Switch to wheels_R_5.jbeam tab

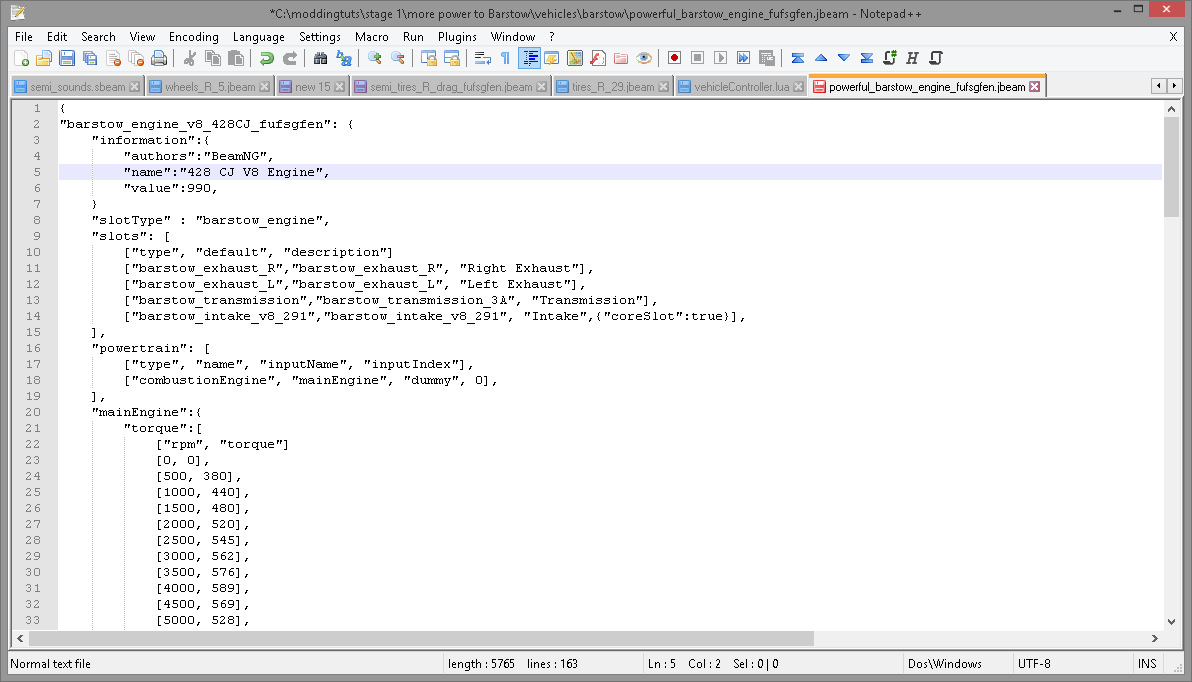tap(211, 87)
